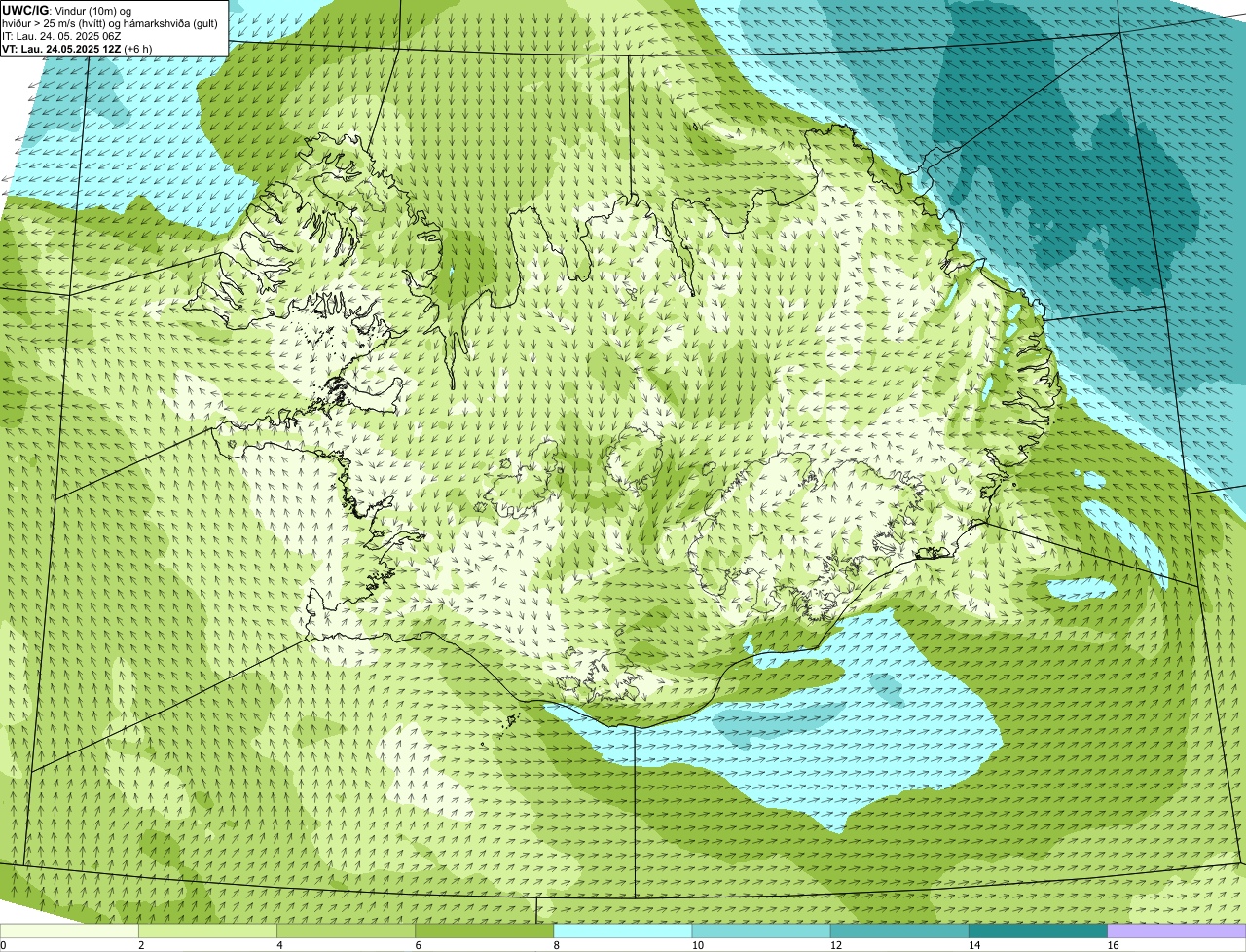Click the legend label '6'
Viewport: 1246px width, 952px height.
[419, 945]
